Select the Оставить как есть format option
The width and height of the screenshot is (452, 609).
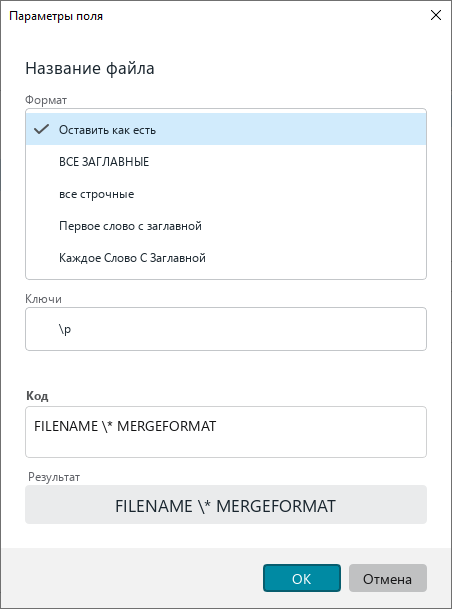pos(226,129)
